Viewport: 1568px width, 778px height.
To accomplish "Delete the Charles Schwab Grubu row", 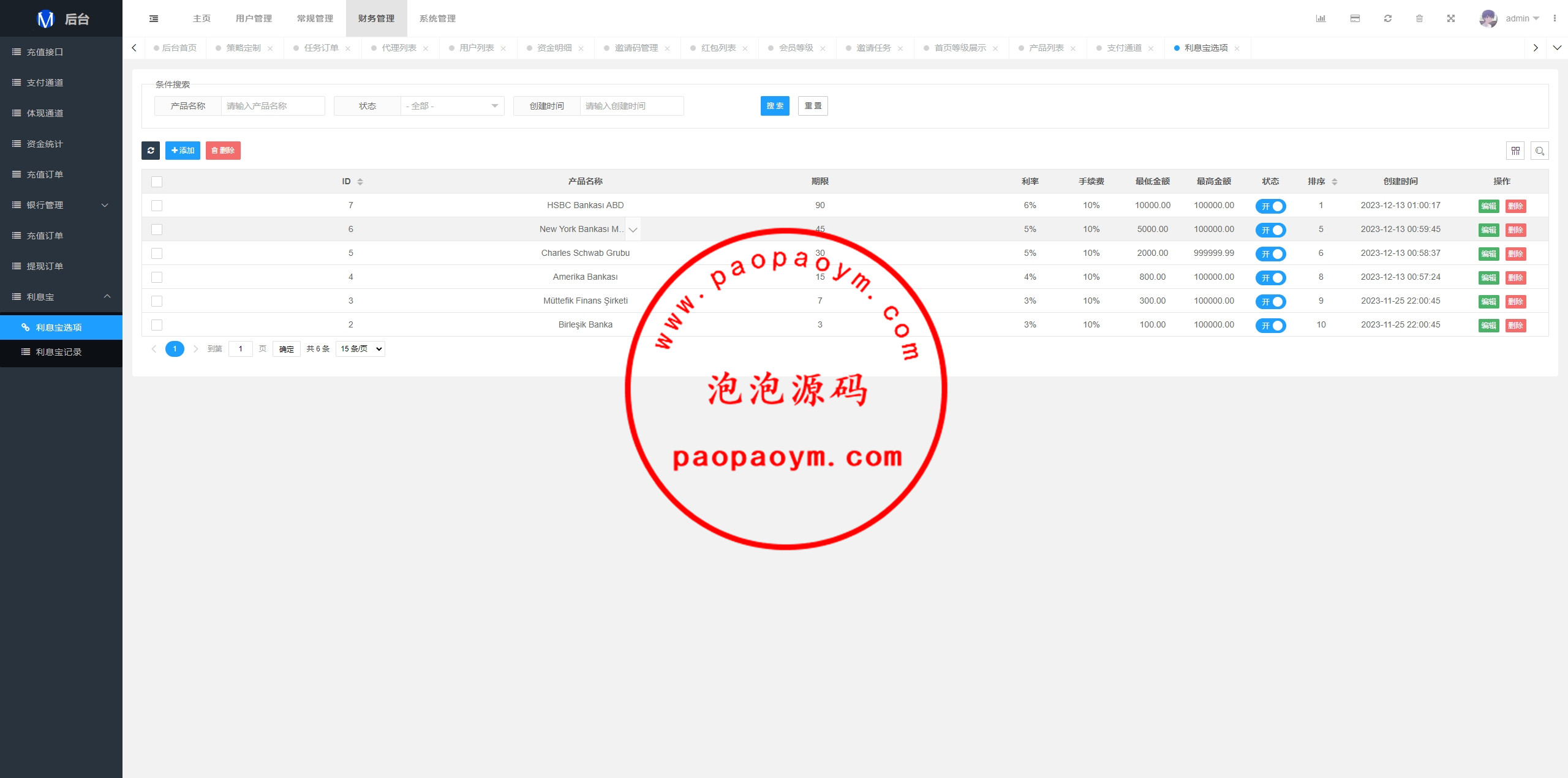I will [x=1515, y=254].
